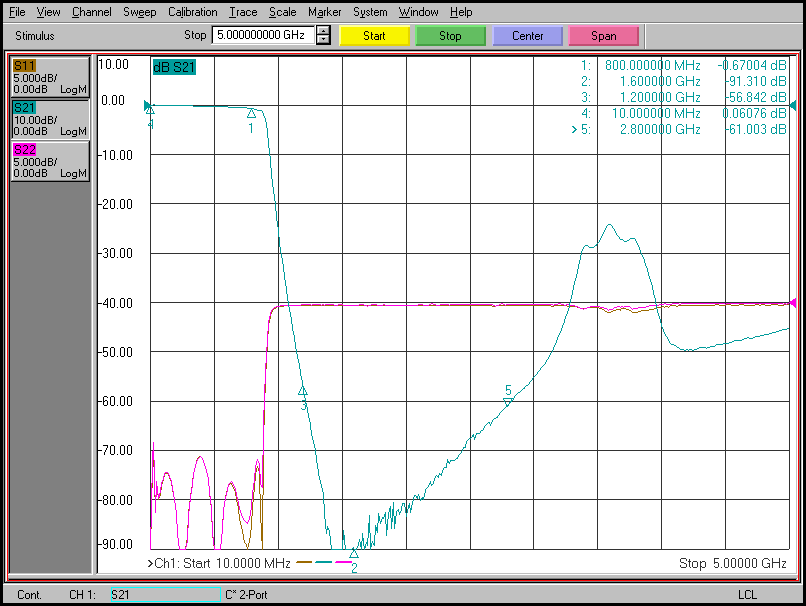The height and width of the screenshot is (606, 806).
Task: Open the Marker menu
Action: pos(324,12)
